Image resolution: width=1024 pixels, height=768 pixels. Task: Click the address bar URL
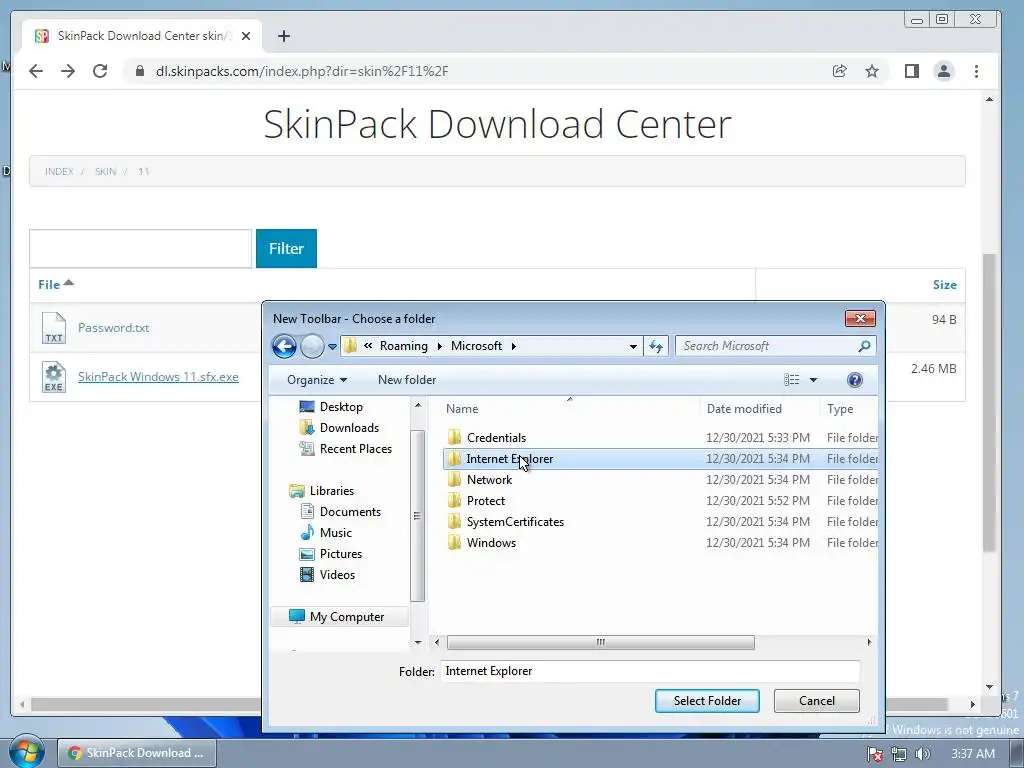point(302,71)
